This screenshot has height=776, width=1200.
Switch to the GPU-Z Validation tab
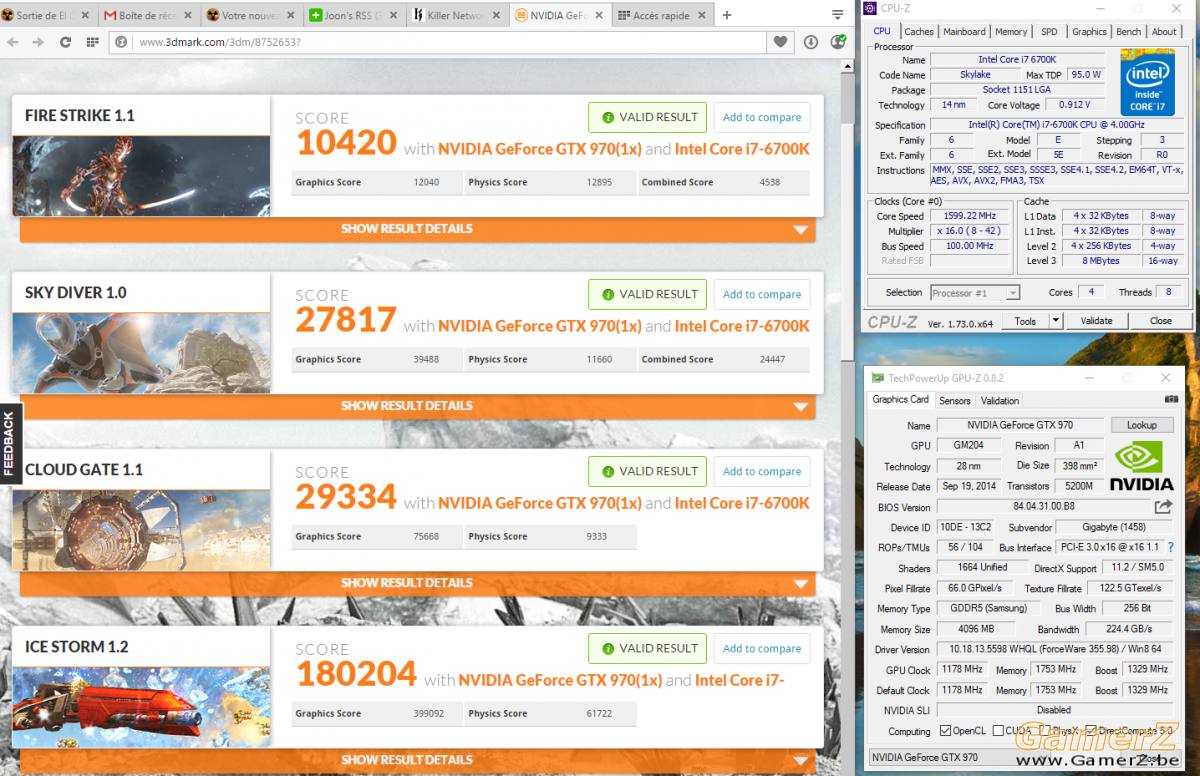(x=1000, y=401)
